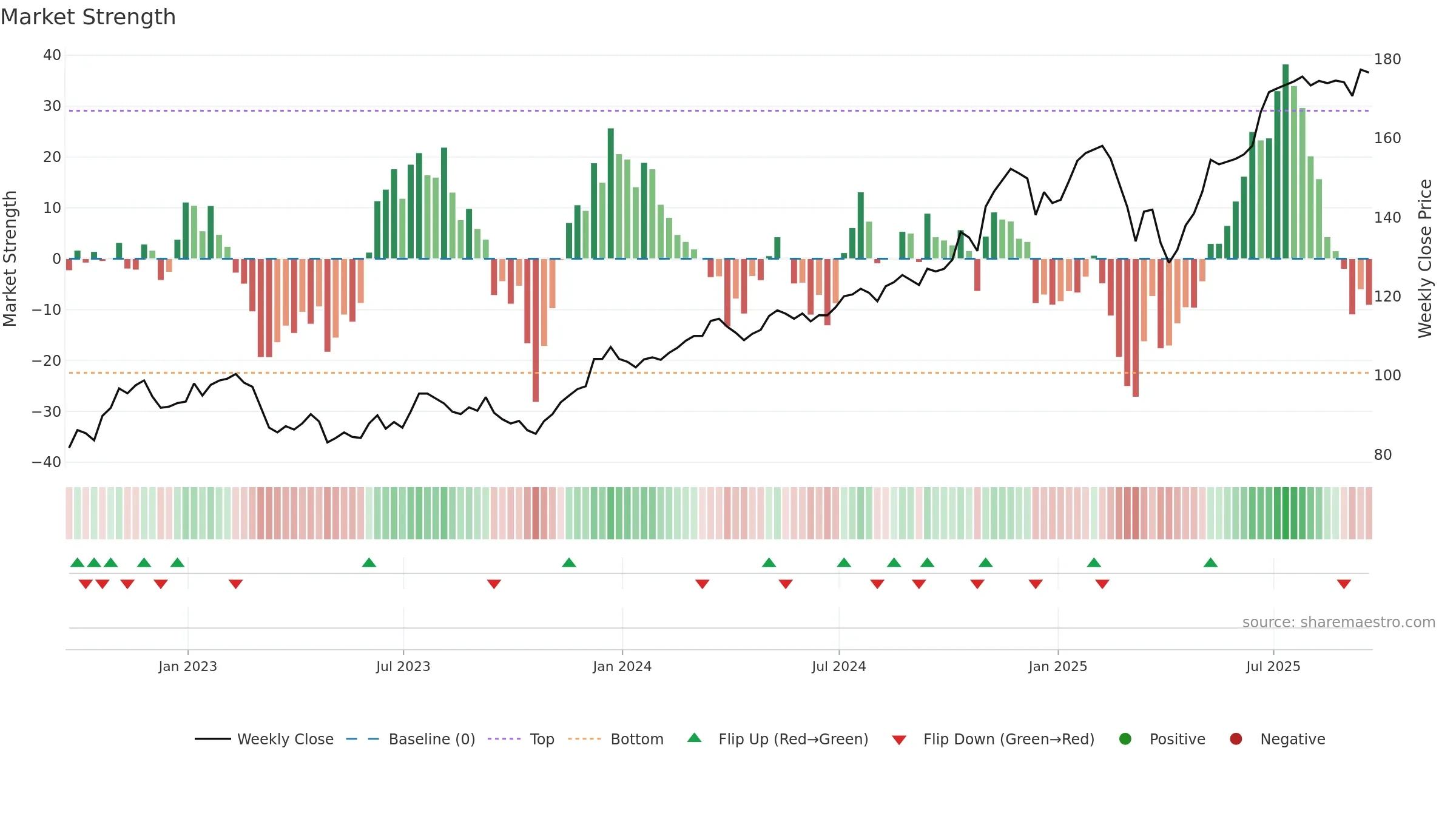
Task: Toggle the Flip Up (Red→Green) legend entry
Action: (x=778, y=739)
